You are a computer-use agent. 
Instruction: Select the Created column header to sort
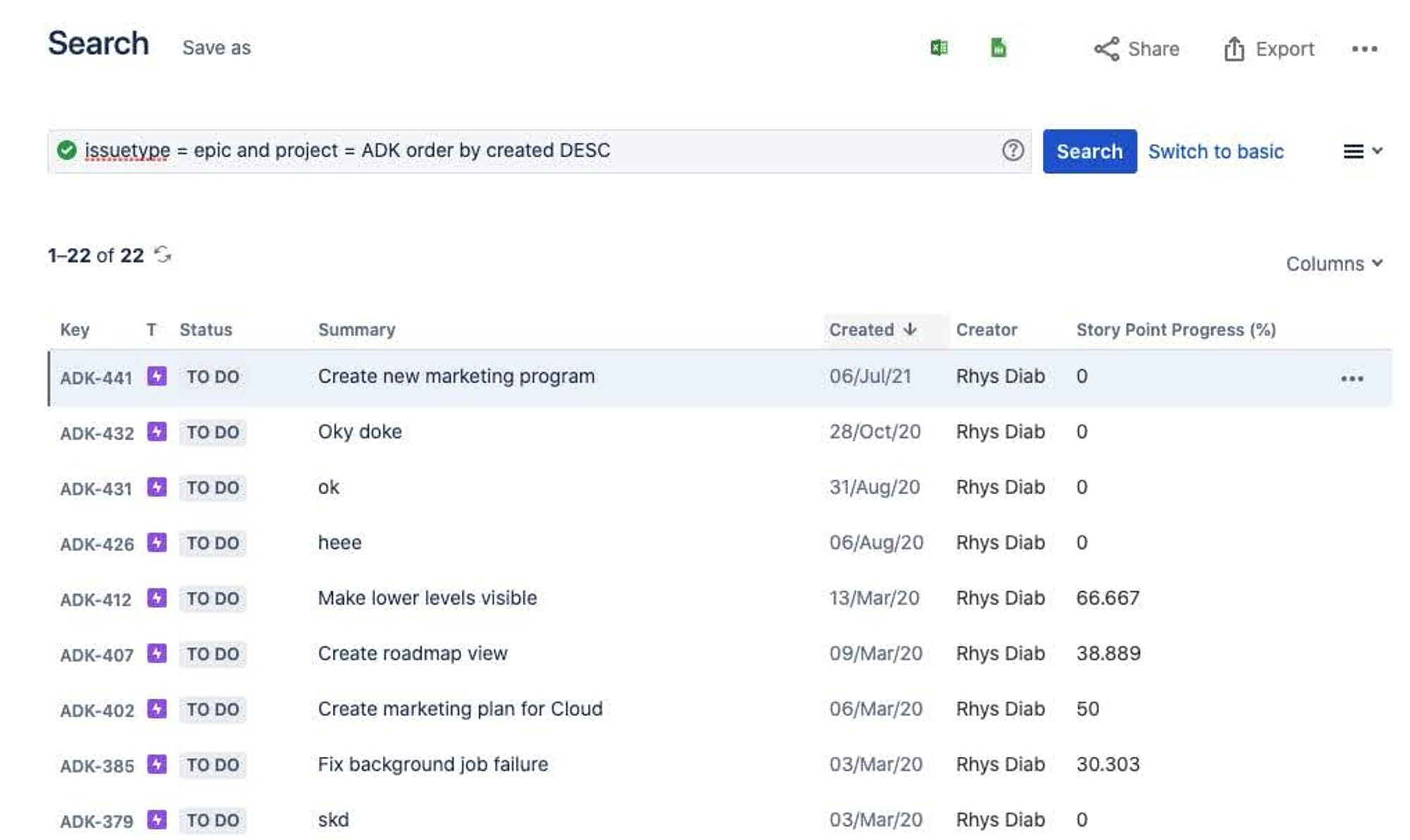tap(862, 329)
